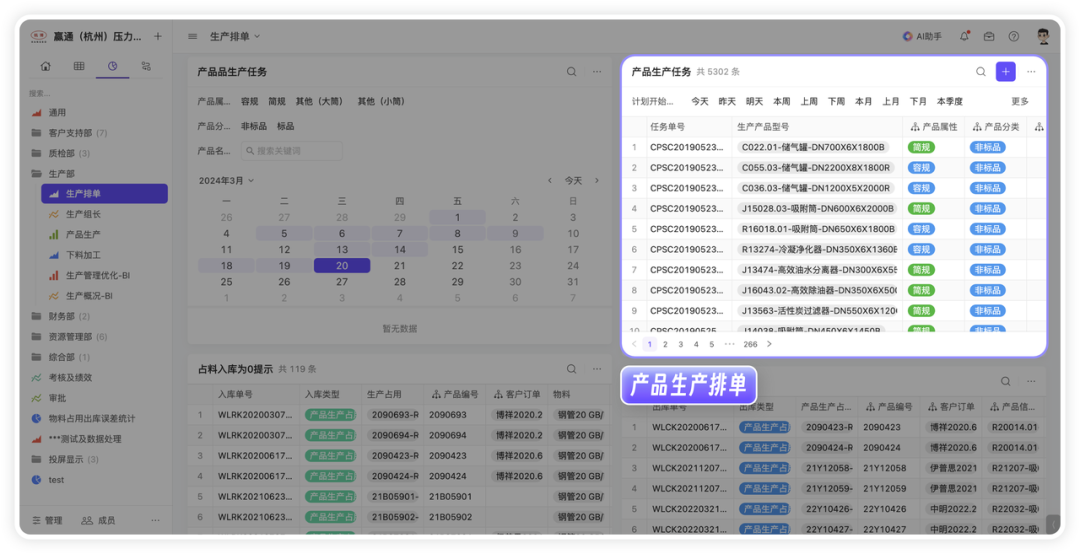The width and height of the screenshot is (1080, 554).
Task: Filter product attribute by 简规
Action: click(x=277, y=101)
